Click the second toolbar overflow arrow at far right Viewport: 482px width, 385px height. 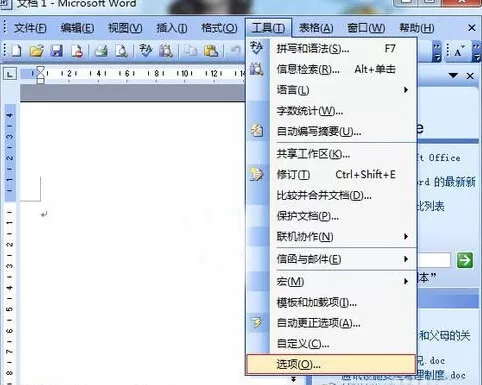(477, 52)
